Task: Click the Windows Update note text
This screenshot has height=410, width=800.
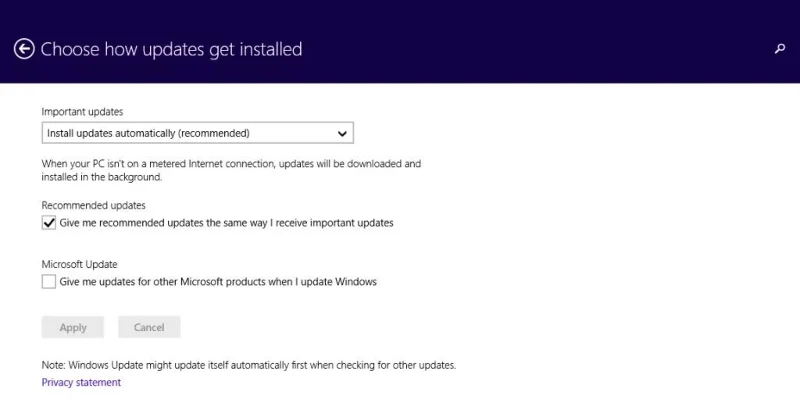Action: click(248, 365)
